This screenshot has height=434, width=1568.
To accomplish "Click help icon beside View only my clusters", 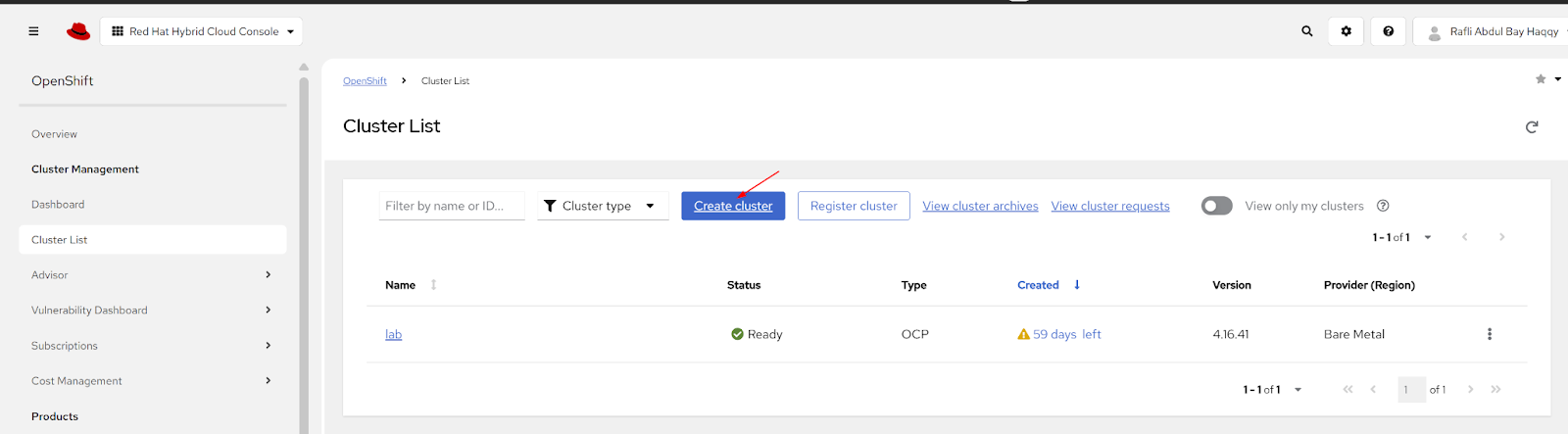I will (x=1383, y=206).
